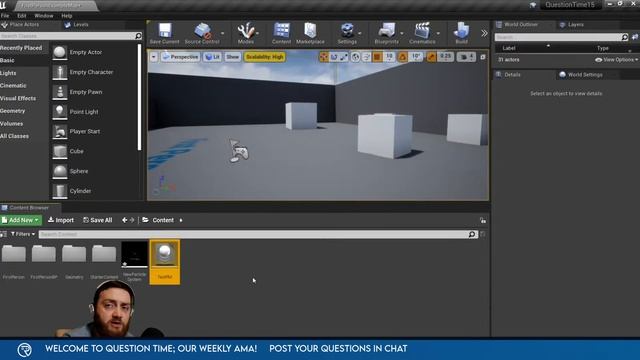Select the Cylinder shape icon
The image size is (640, 360).
pos(60,191)
